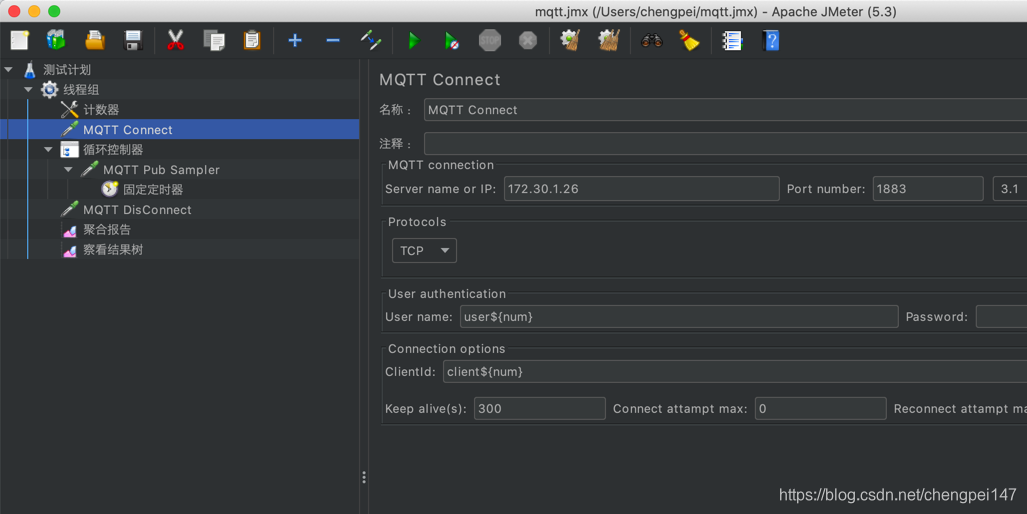Click the split pane divider handle dots
The width and height of the screenshot is (1027, 514).
click(364, 477)
